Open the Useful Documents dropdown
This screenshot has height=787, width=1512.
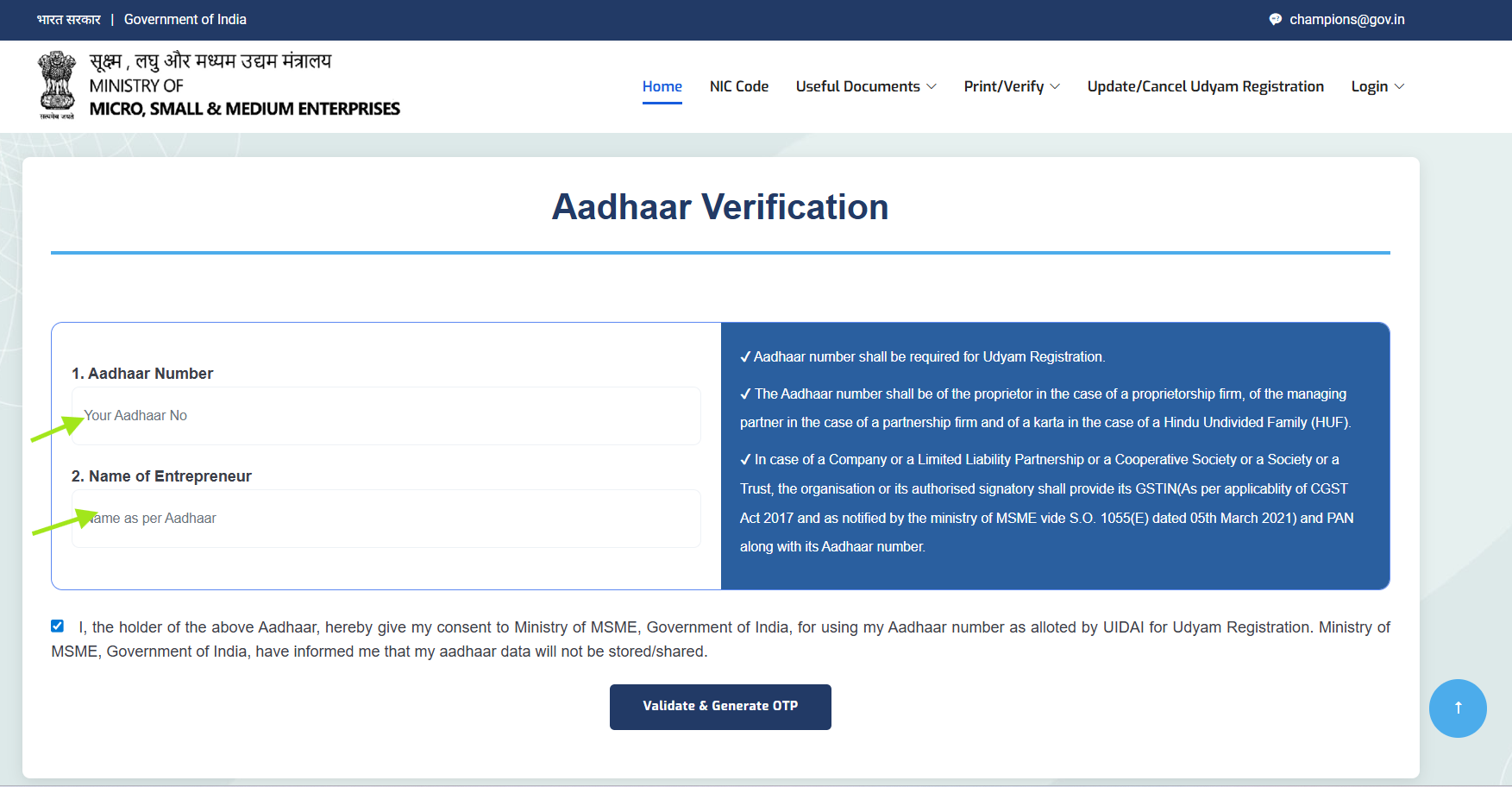(865, 86)
